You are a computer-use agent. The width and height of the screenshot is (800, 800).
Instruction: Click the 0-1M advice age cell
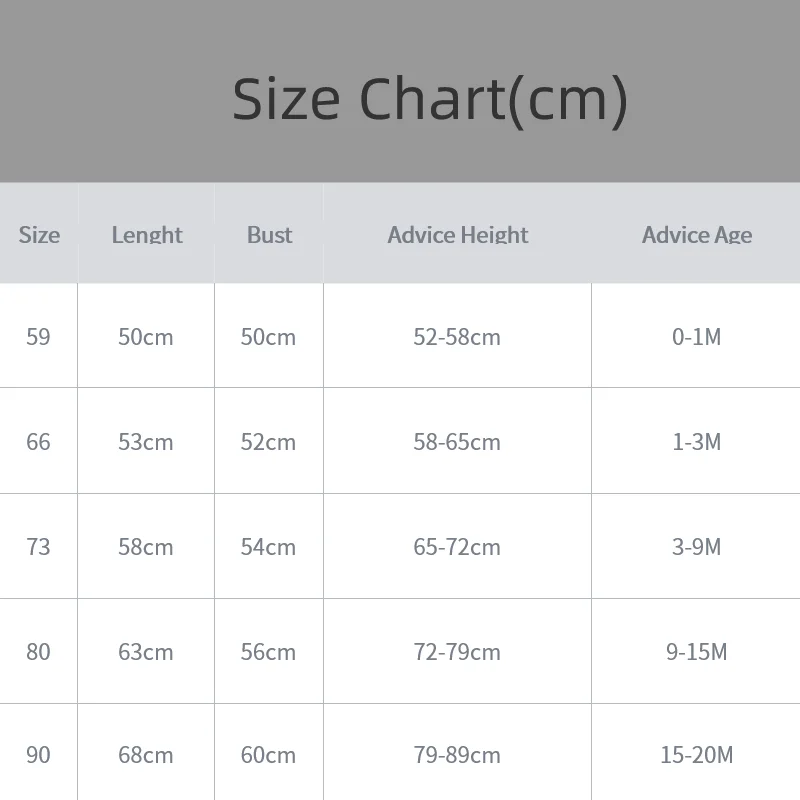pos(697,337)
